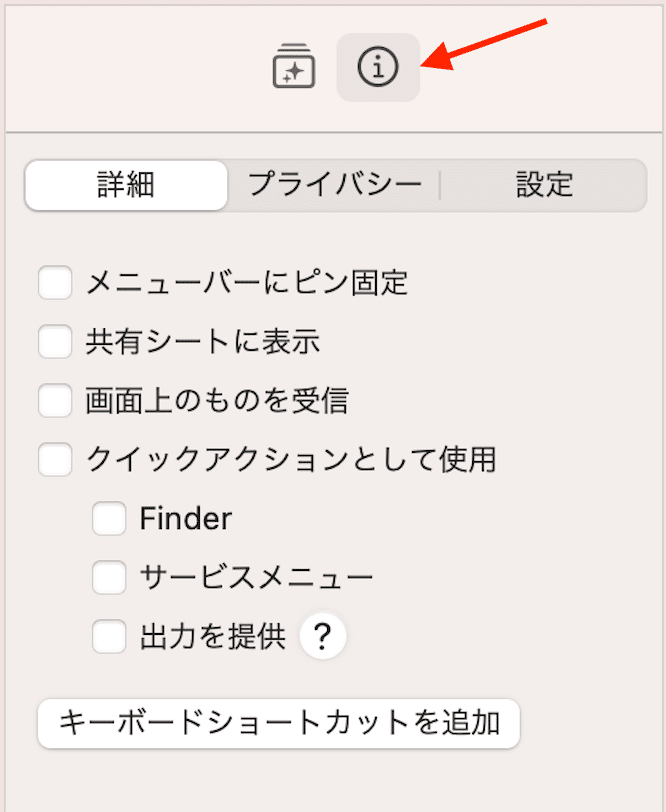Switch to the 詳細 tab
This screenshot has height=812, width=666.
pos(126,185)
